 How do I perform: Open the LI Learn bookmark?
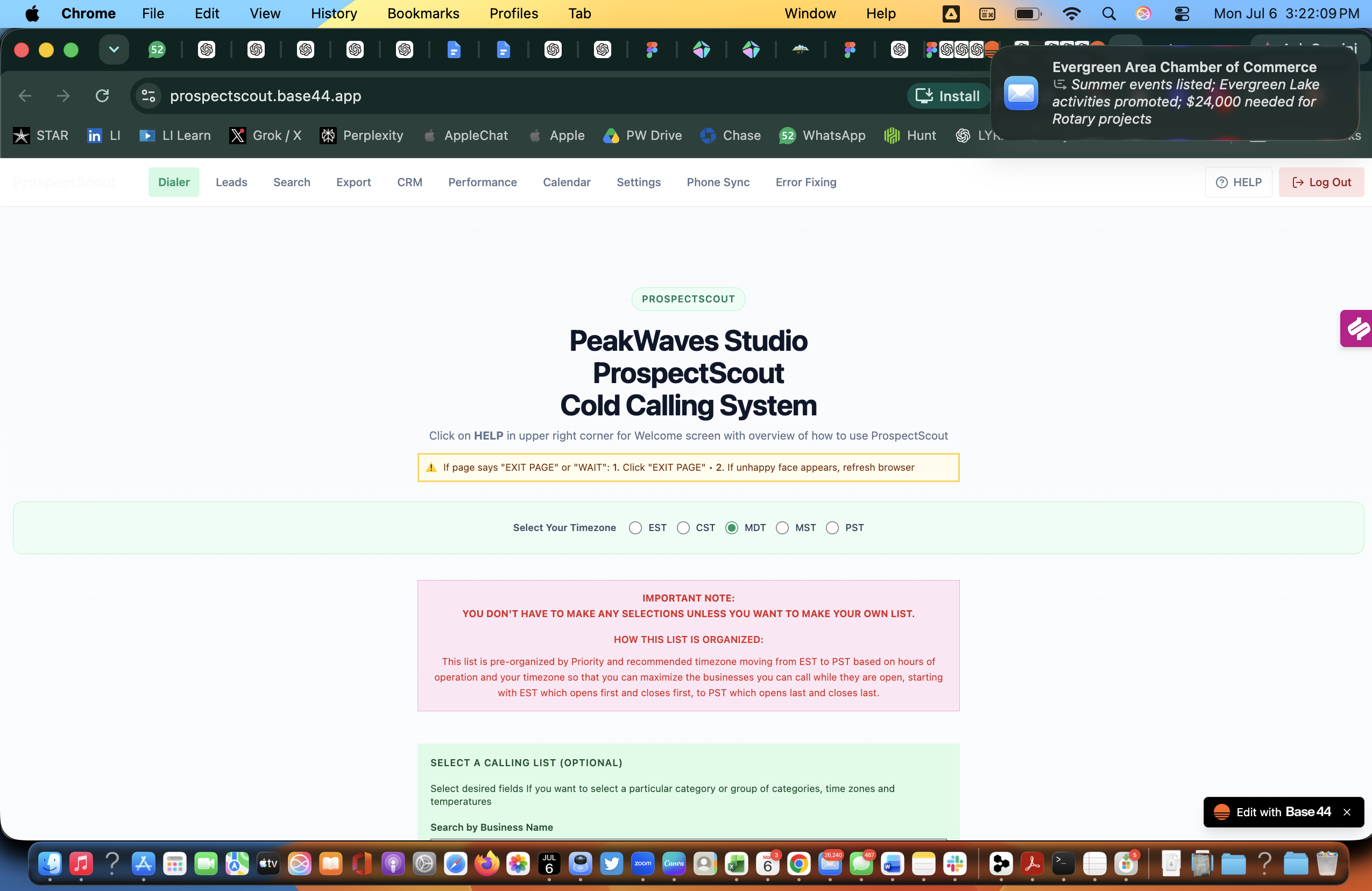coord(175,136)
